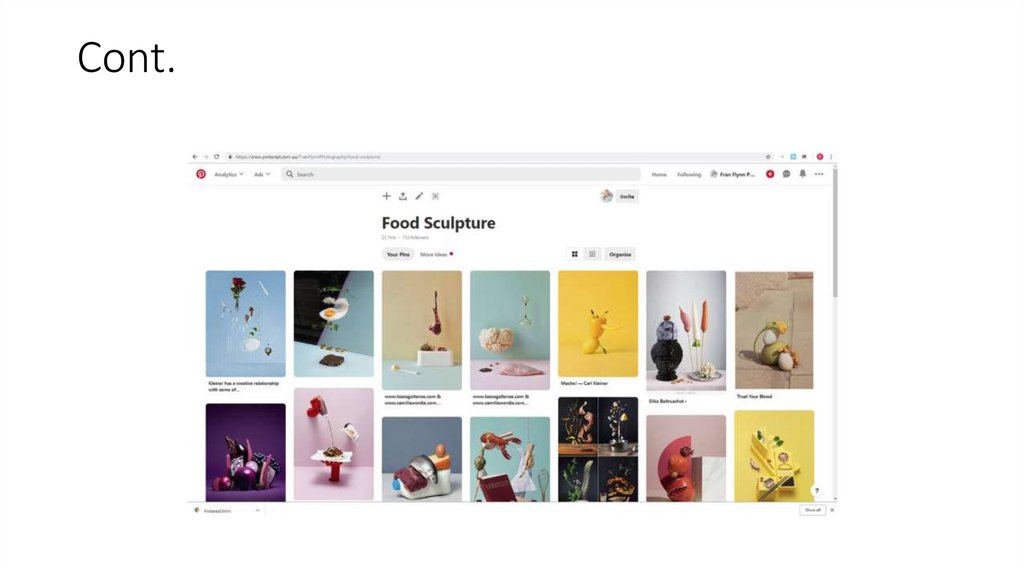Viewport: 1024px width, 574px height.
Task: Click the Pinterest logo icon
Action: pyautogui.click(x=201, y=174)
